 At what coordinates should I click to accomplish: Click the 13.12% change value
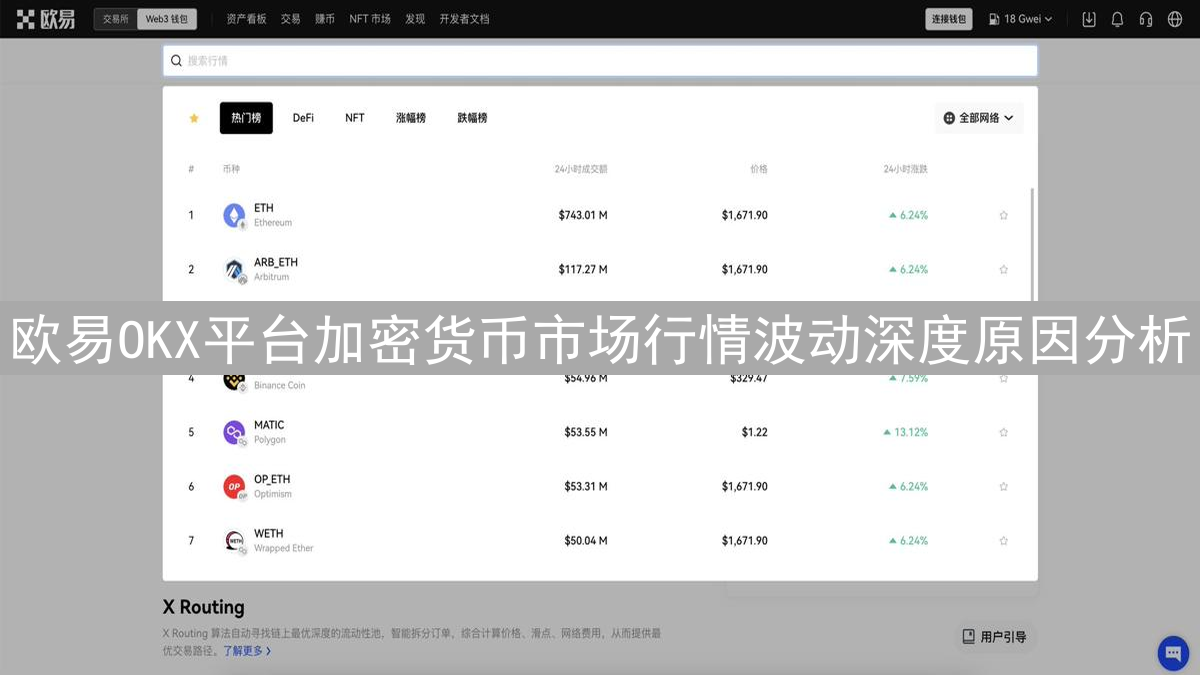[906, 432]
